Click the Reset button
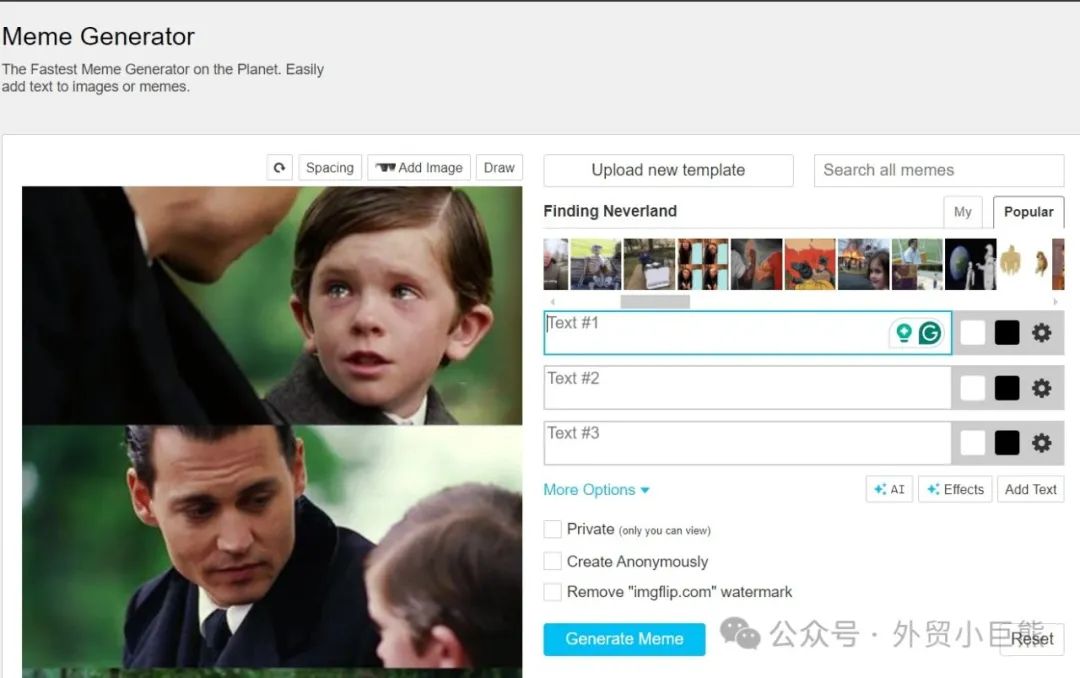The image size is (1080, 678). (1032, 639)
